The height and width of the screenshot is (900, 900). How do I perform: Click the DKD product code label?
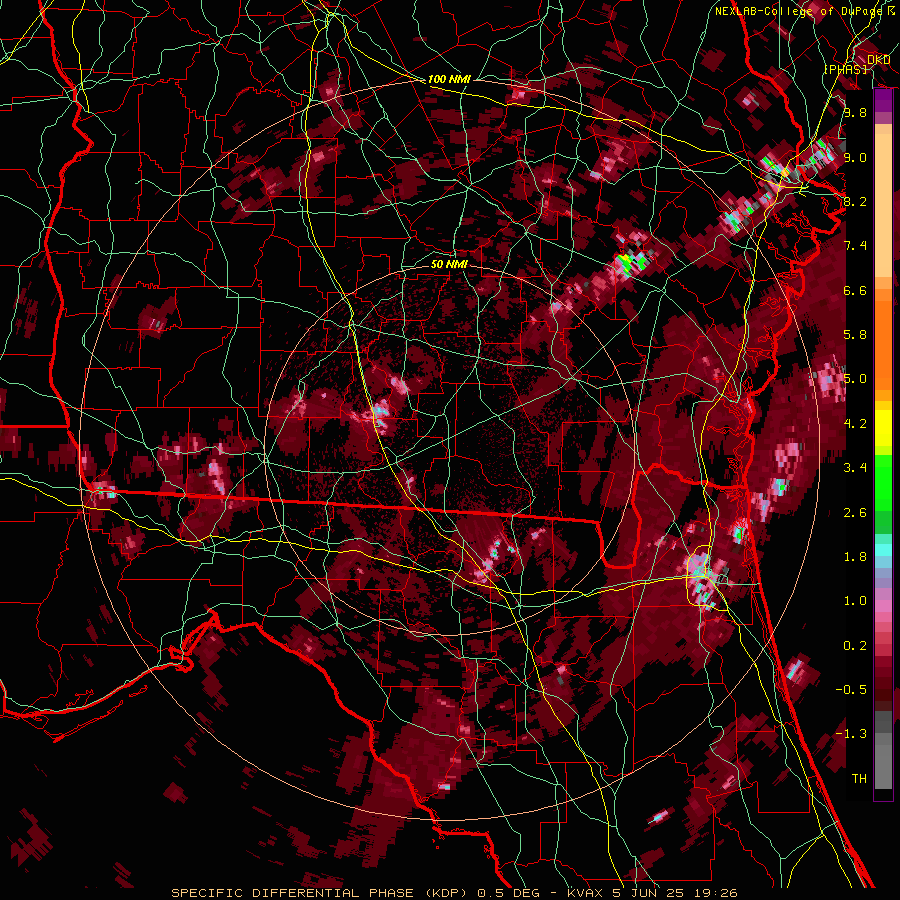(x=879, y=60)
